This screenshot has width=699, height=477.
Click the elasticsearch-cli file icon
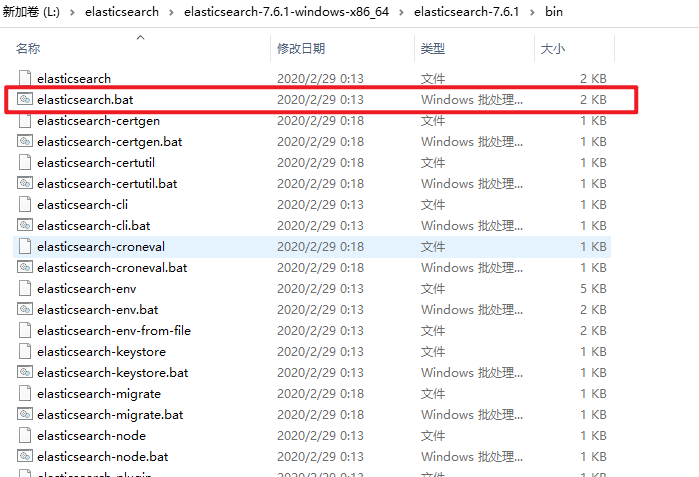coord(25,204)
